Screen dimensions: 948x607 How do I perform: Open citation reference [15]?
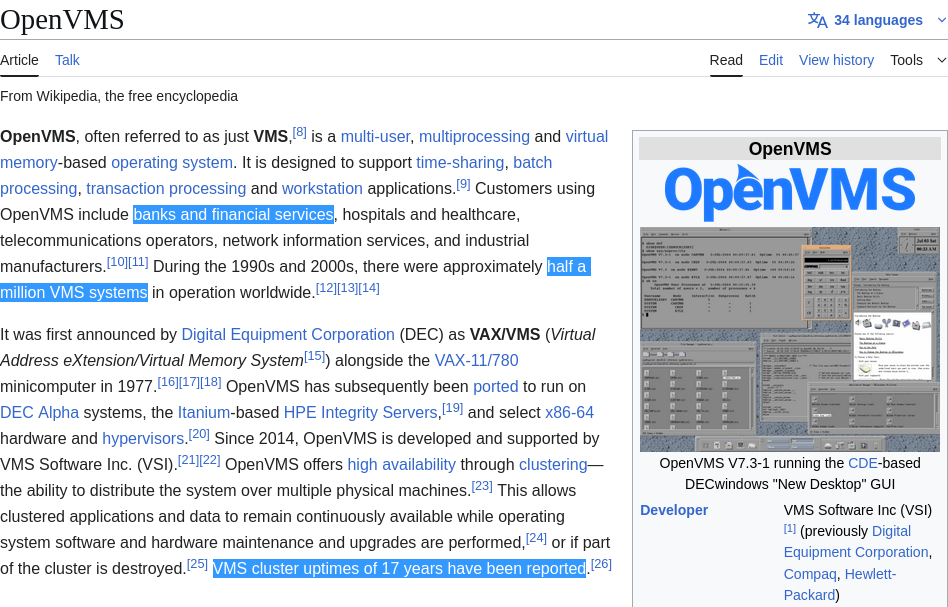(x=314, y=356)
